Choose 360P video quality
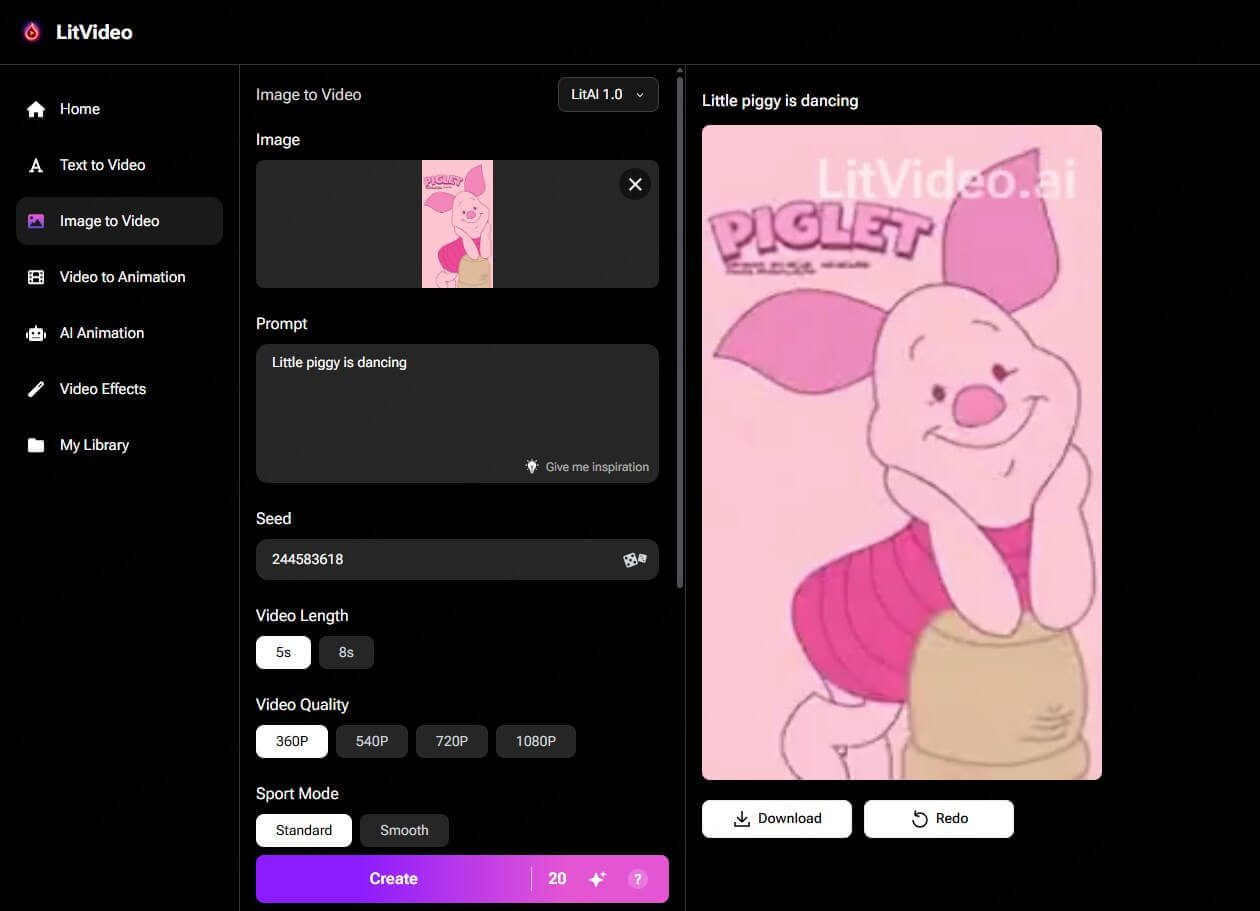This screenshot has width=1260, height=911. click(292, 741)
